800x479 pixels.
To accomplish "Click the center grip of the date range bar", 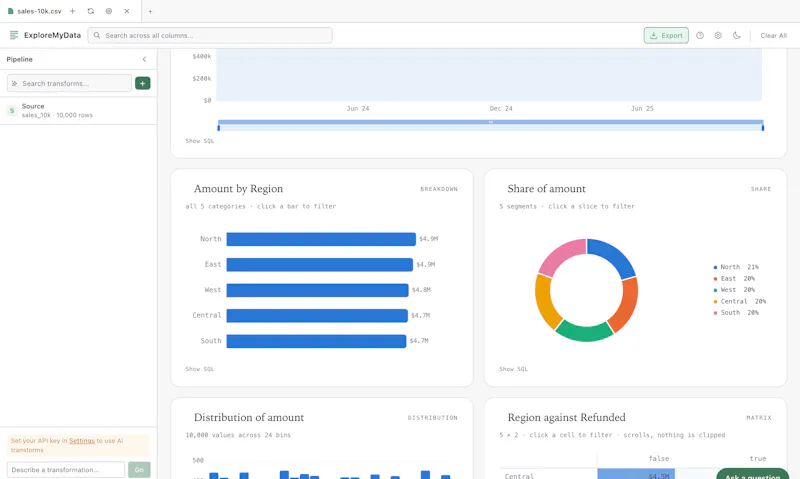I will click(x=491, y=122).
